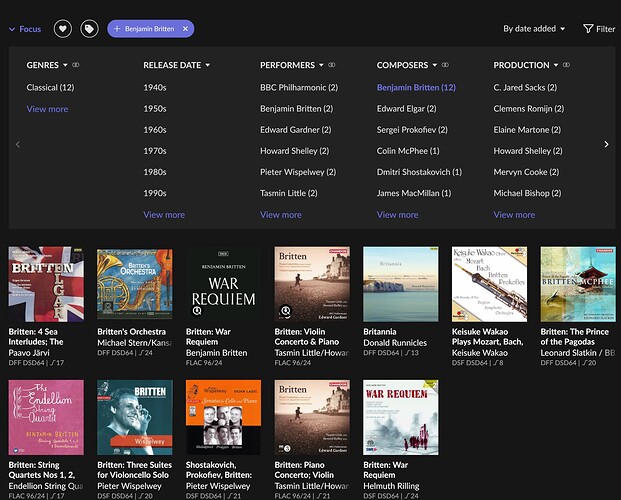621x500 pixels.
Task: Filter by the 1960s decade
Action: 155,130
